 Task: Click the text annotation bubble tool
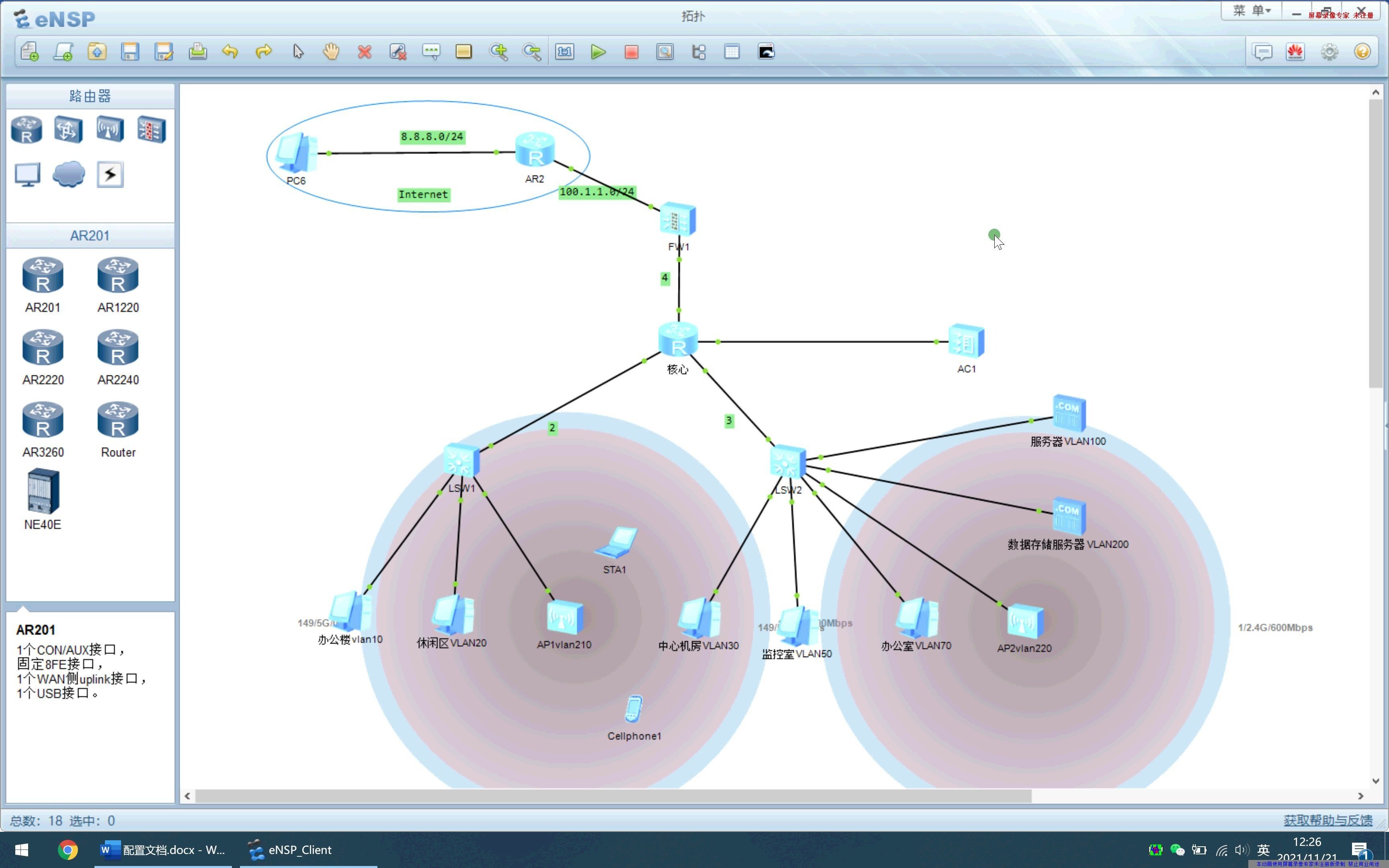click(431, 52)
